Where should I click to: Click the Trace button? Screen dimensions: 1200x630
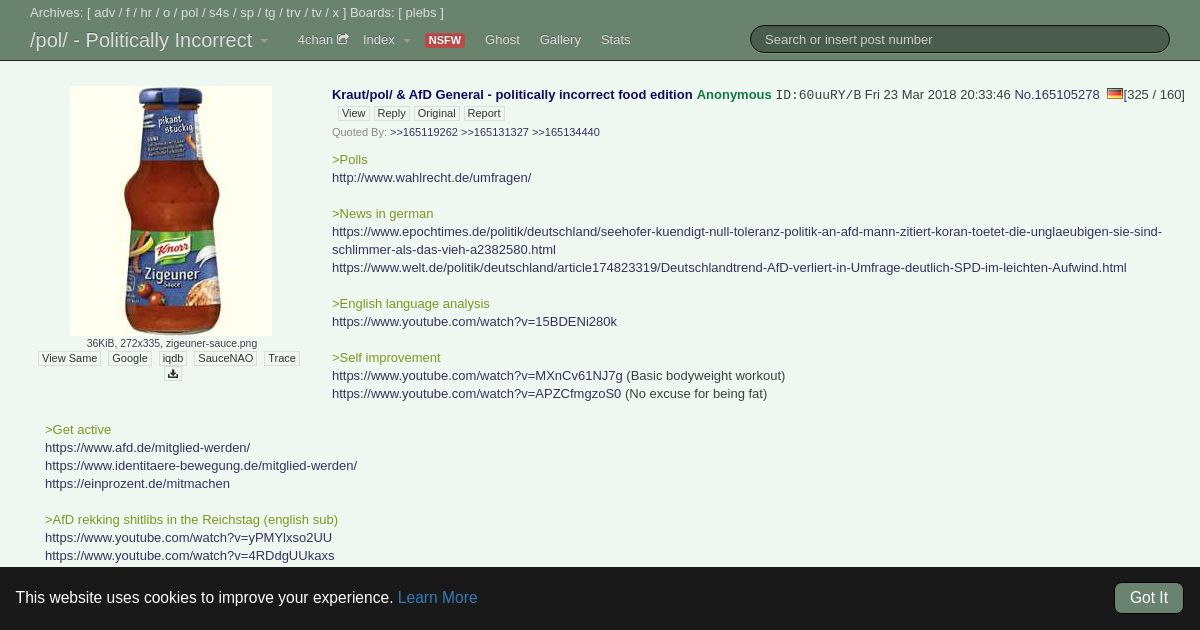point(282,358)
